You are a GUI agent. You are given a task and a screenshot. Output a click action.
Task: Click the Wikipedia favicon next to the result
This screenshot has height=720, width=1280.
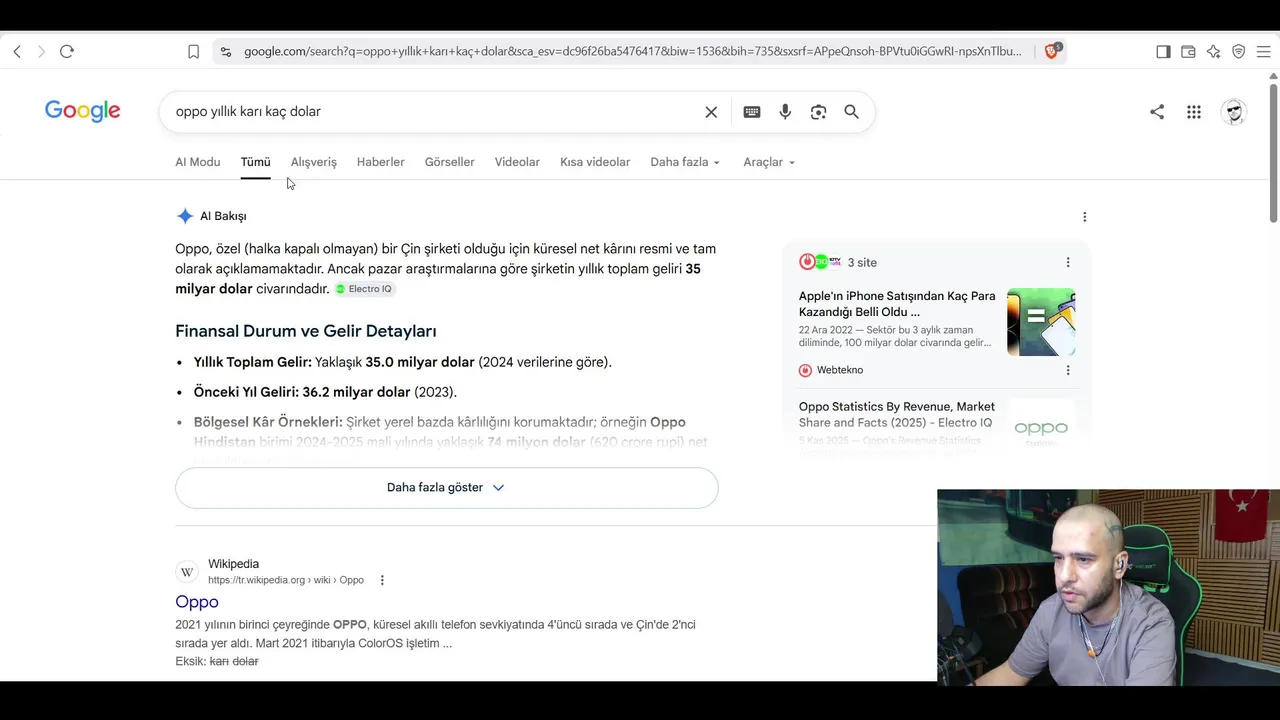tap(187, 572)
